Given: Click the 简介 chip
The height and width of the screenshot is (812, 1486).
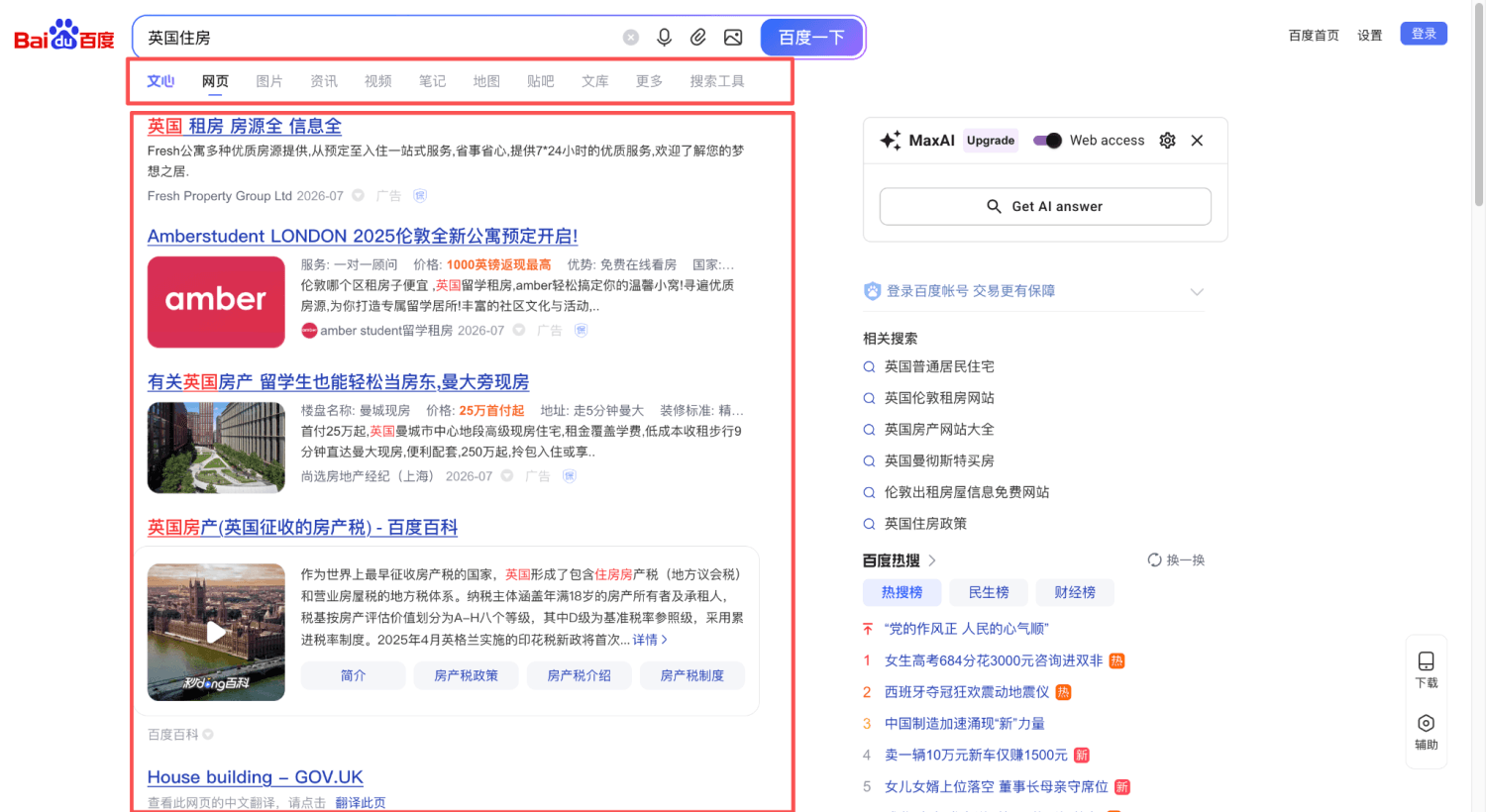Looking at the screenshot, I should tap(354, 675).
